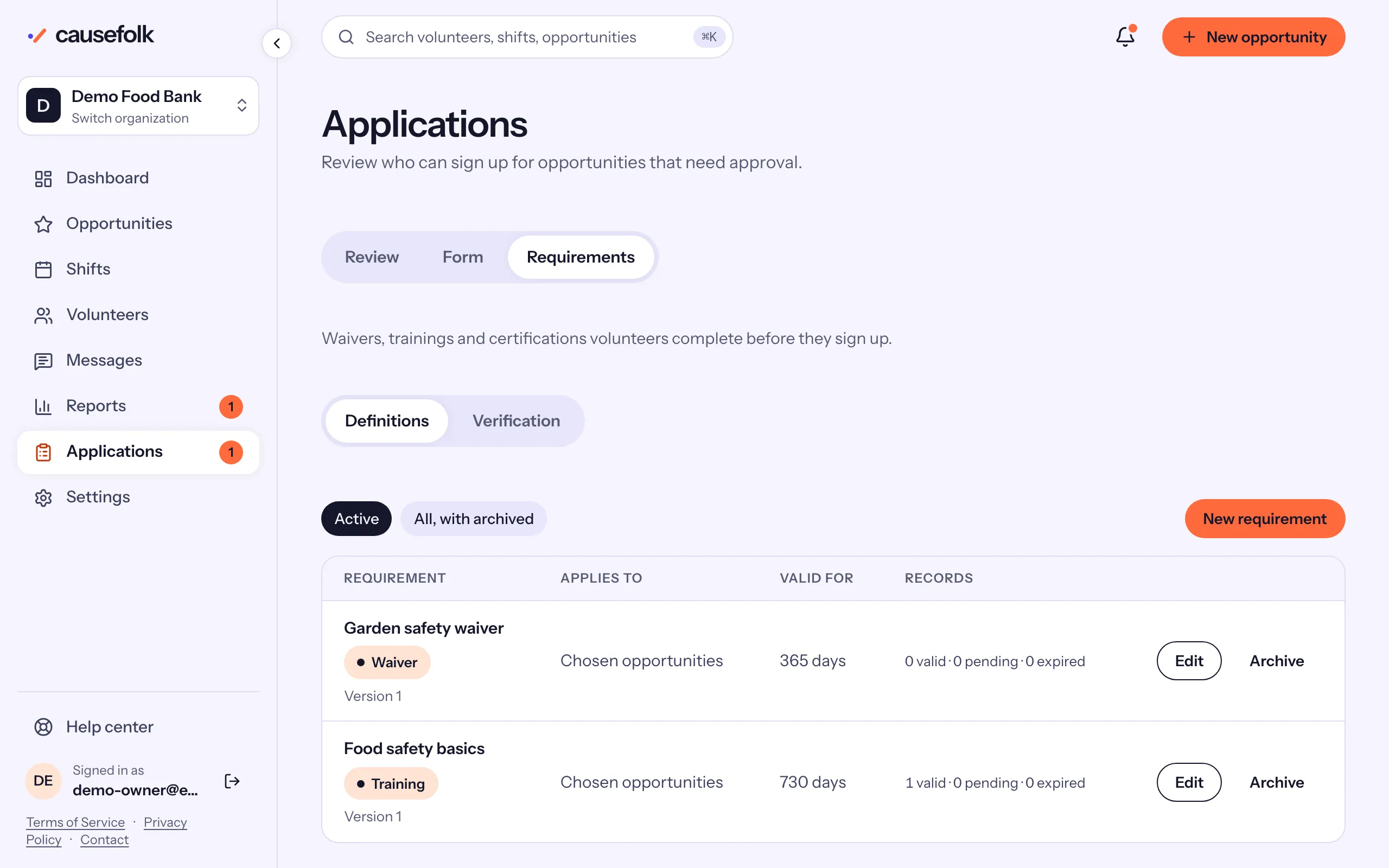
Task: Click the ⌘K shortcut badge
Action: coord(709,37)
